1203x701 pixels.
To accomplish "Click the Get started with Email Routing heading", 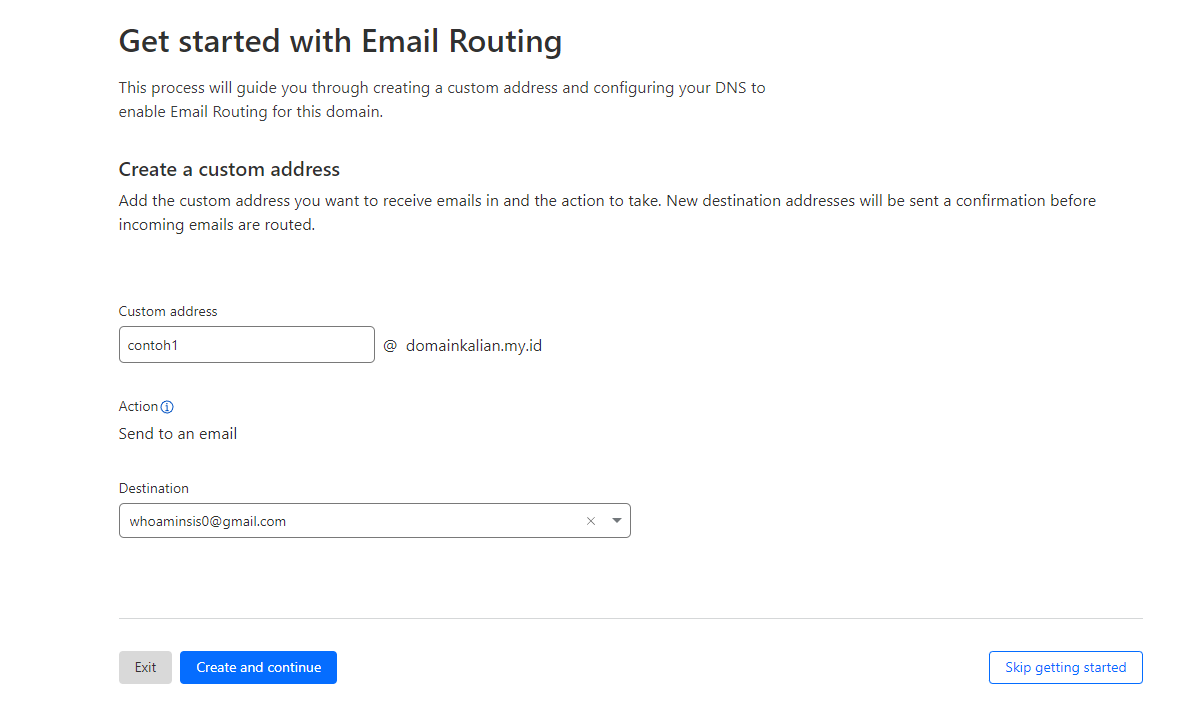I will tap(340, 42).
